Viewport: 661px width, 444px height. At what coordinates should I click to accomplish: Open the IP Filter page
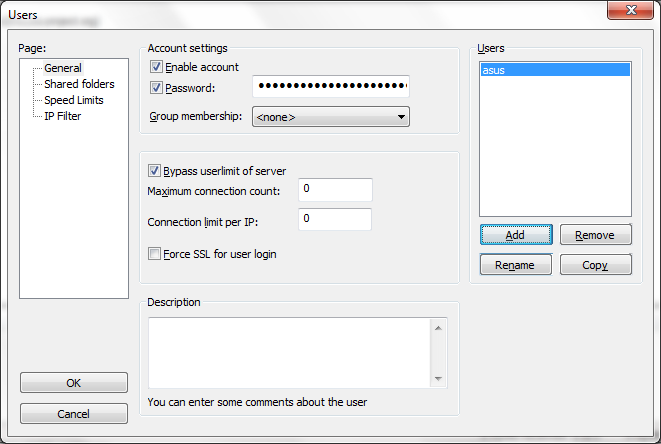62,116
